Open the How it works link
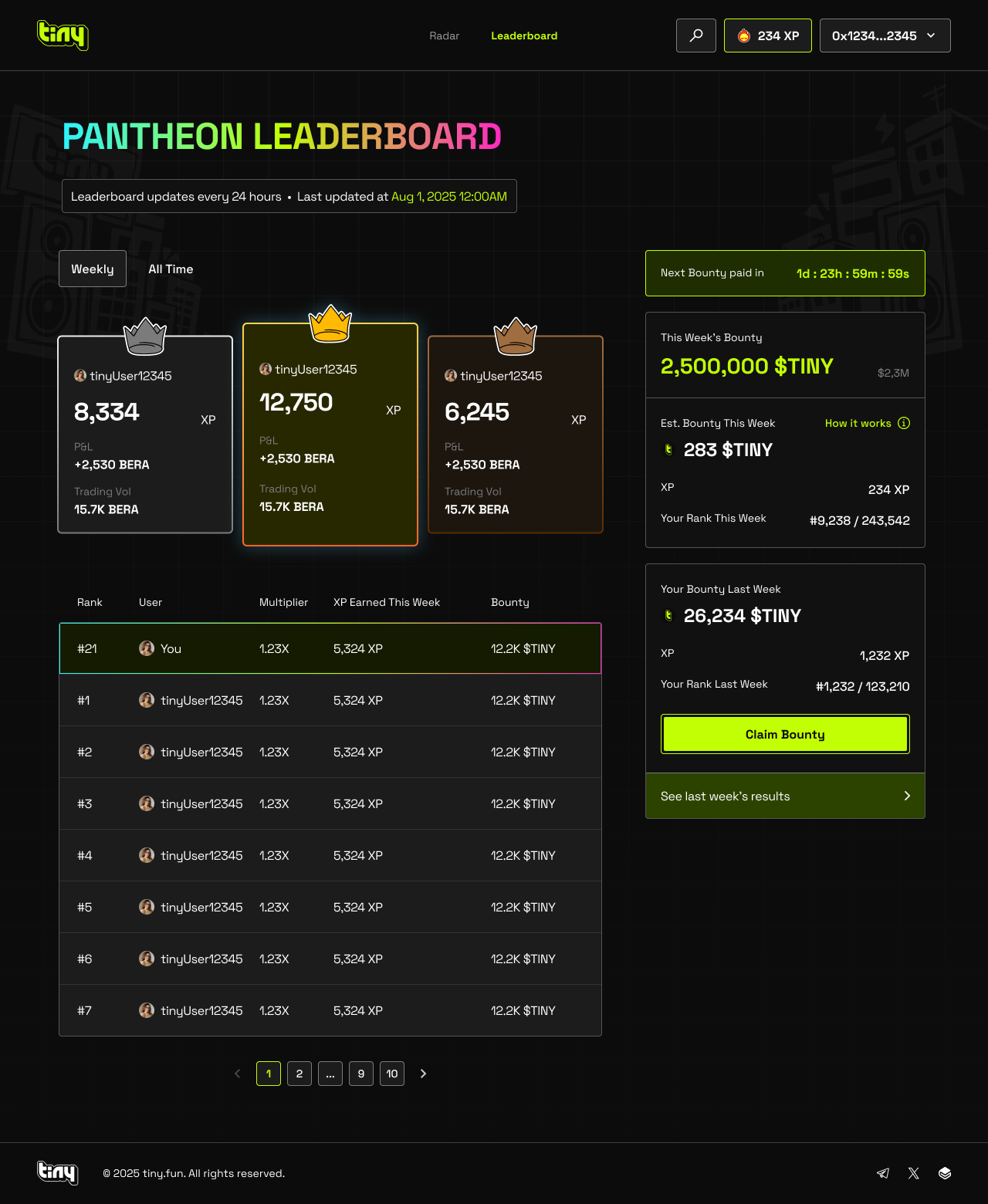988x1204 pixels. [x=858, y=423]
